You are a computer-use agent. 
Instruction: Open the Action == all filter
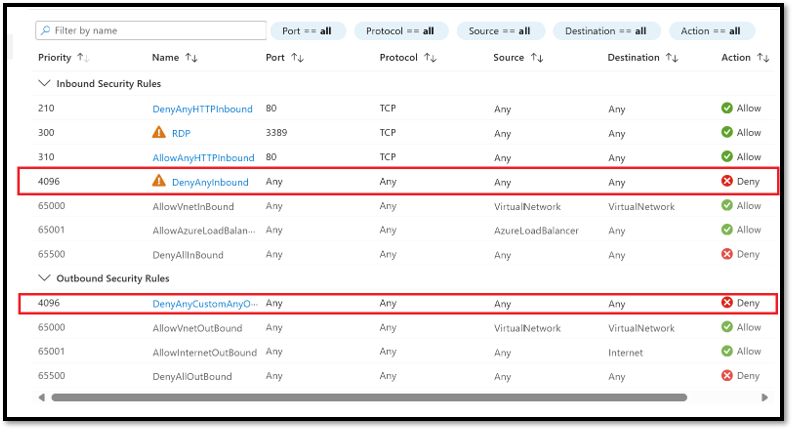point(710,31)
